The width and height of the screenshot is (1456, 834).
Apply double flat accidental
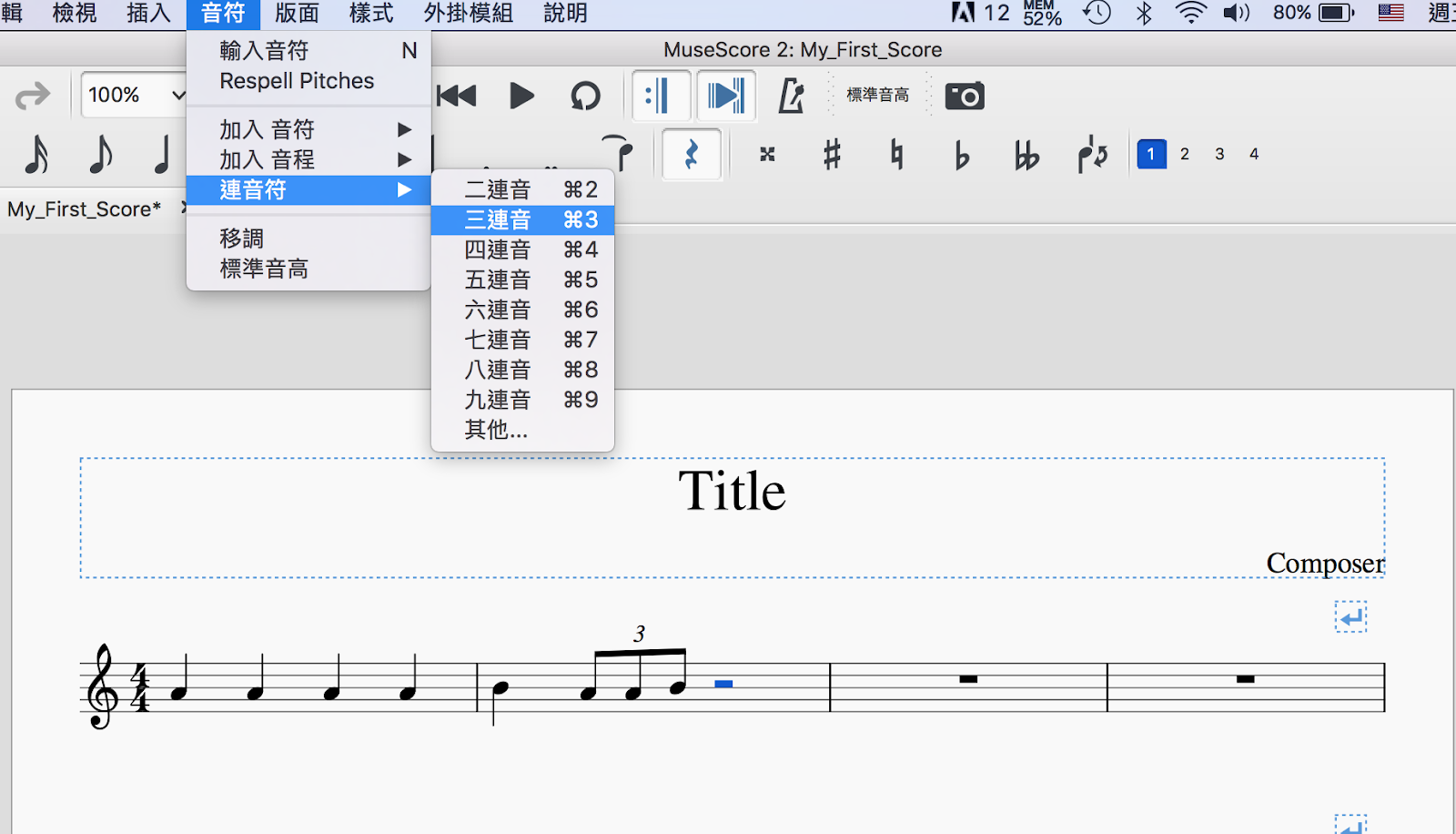[x=1026, y=156]
